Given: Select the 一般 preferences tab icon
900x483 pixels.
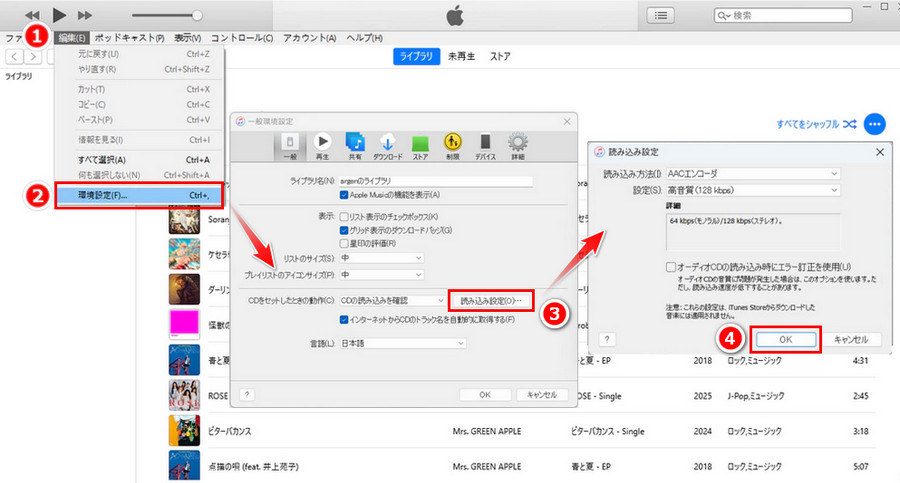Looking at the screenshot, I should coord(290,146).
